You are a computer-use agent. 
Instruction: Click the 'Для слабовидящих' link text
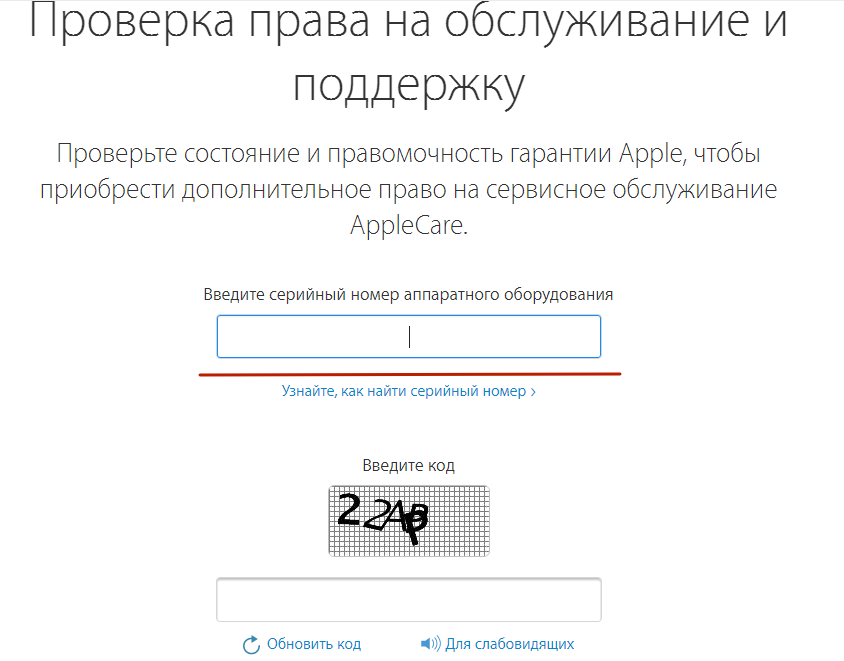(x=510, y=644)
